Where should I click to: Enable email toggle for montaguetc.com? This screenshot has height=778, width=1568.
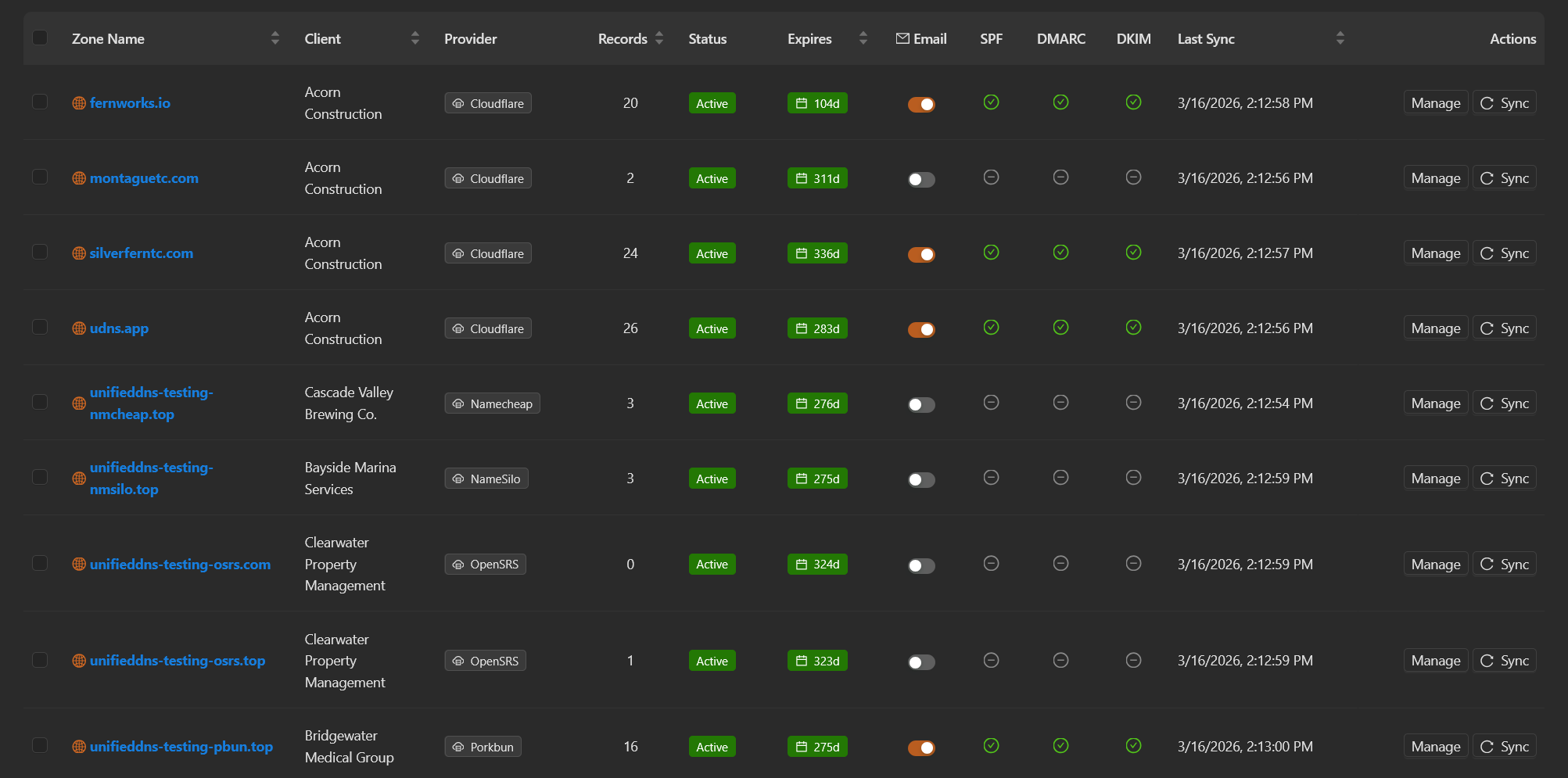click(921, 179)
